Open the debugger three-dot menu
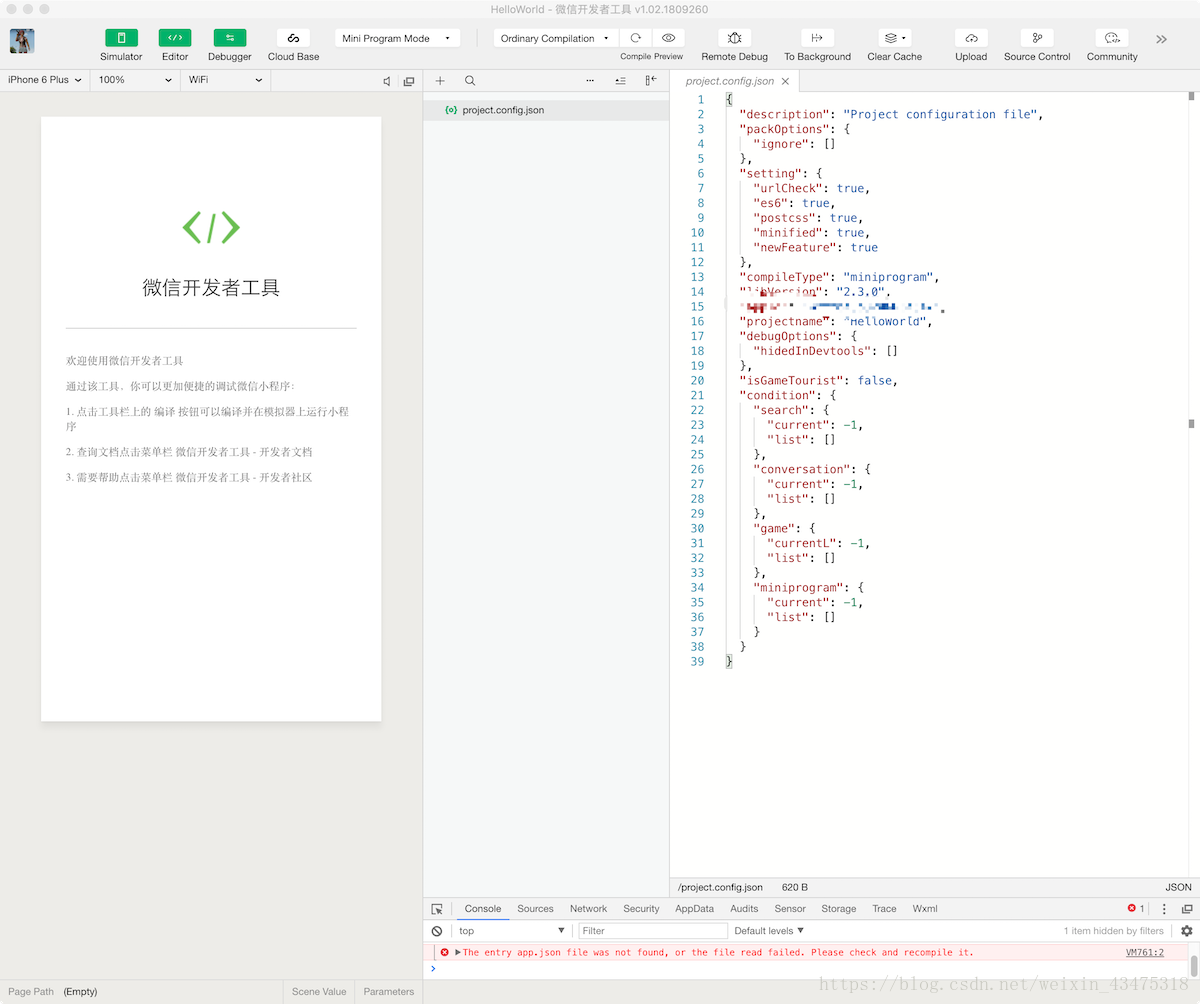The image size is (1200, 1004). [x=1164, y=909]
